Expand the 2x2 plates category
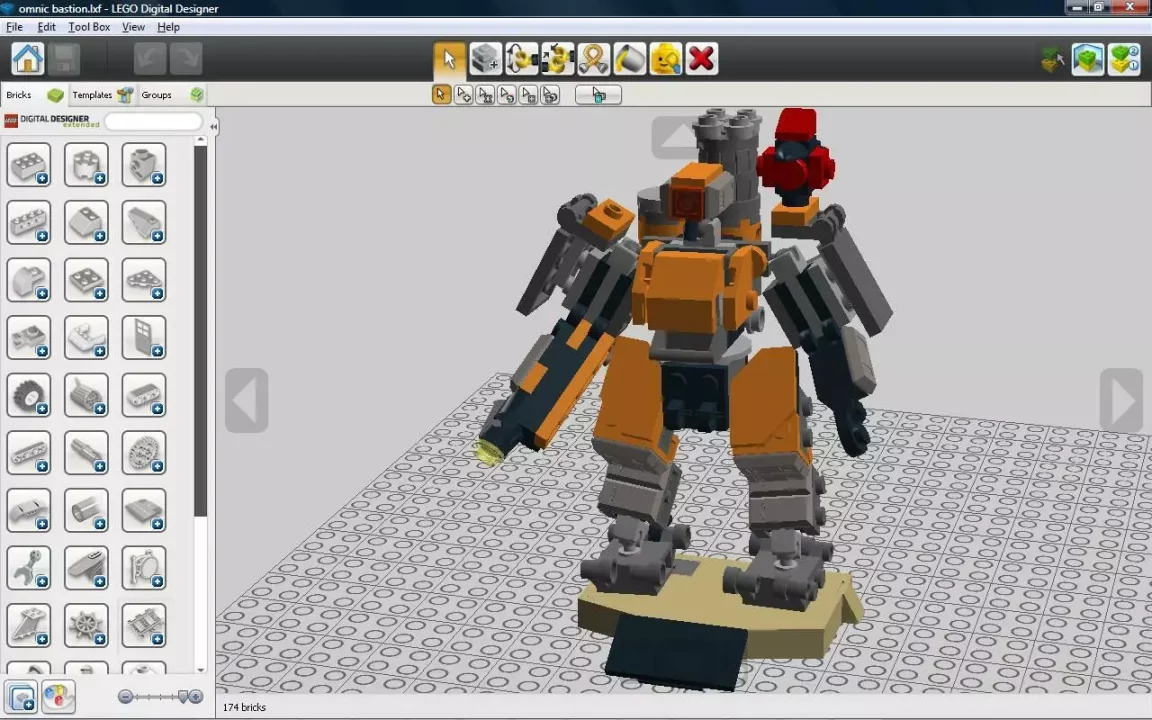The width and height of the screenshot is (1152, 720). 86,280
